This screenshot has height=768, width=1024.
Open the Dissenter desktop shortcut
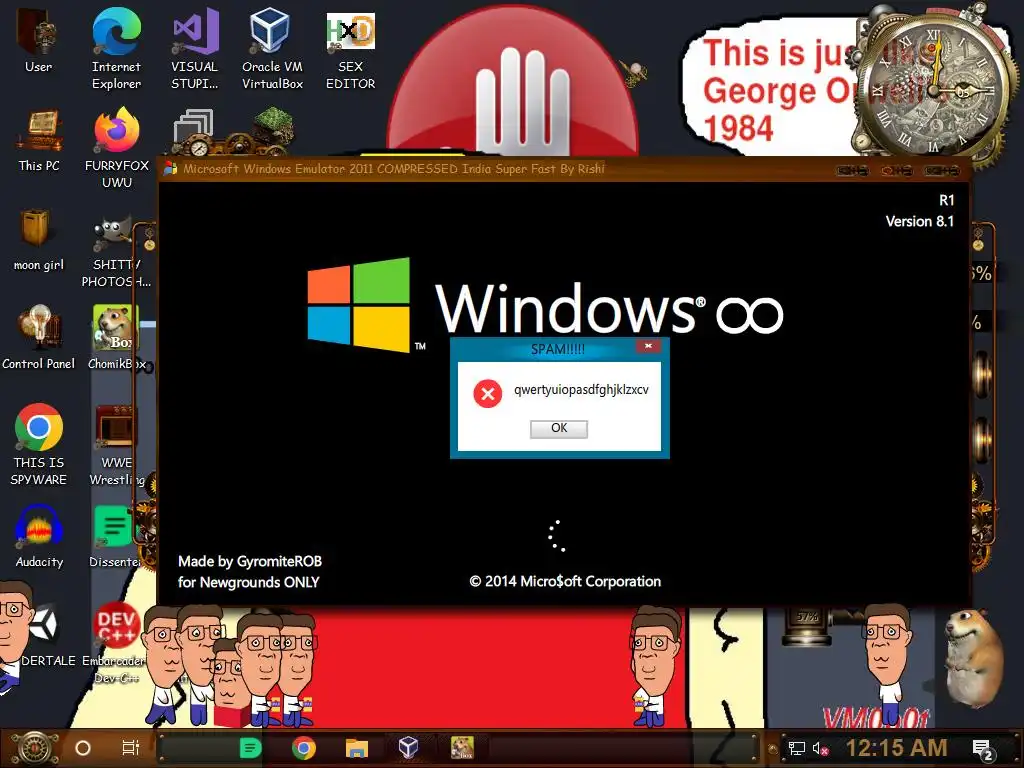pyautogui.click(x=115, y=536)
